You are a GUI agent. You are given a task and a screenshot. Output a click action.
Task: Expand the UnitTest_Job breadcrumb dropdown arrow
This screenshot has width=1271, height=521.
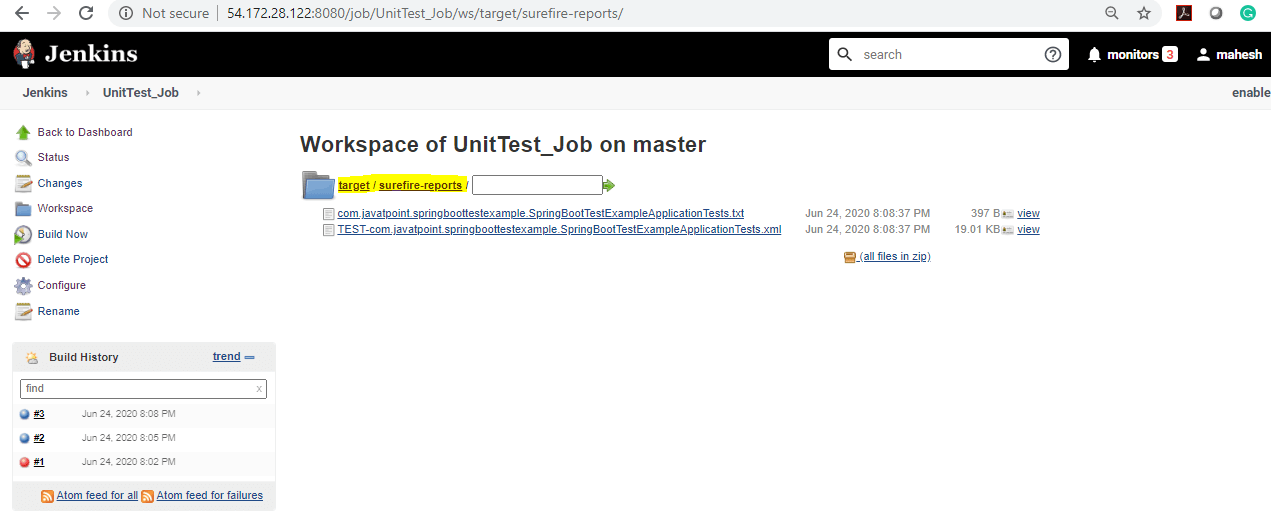pos(198,93)
